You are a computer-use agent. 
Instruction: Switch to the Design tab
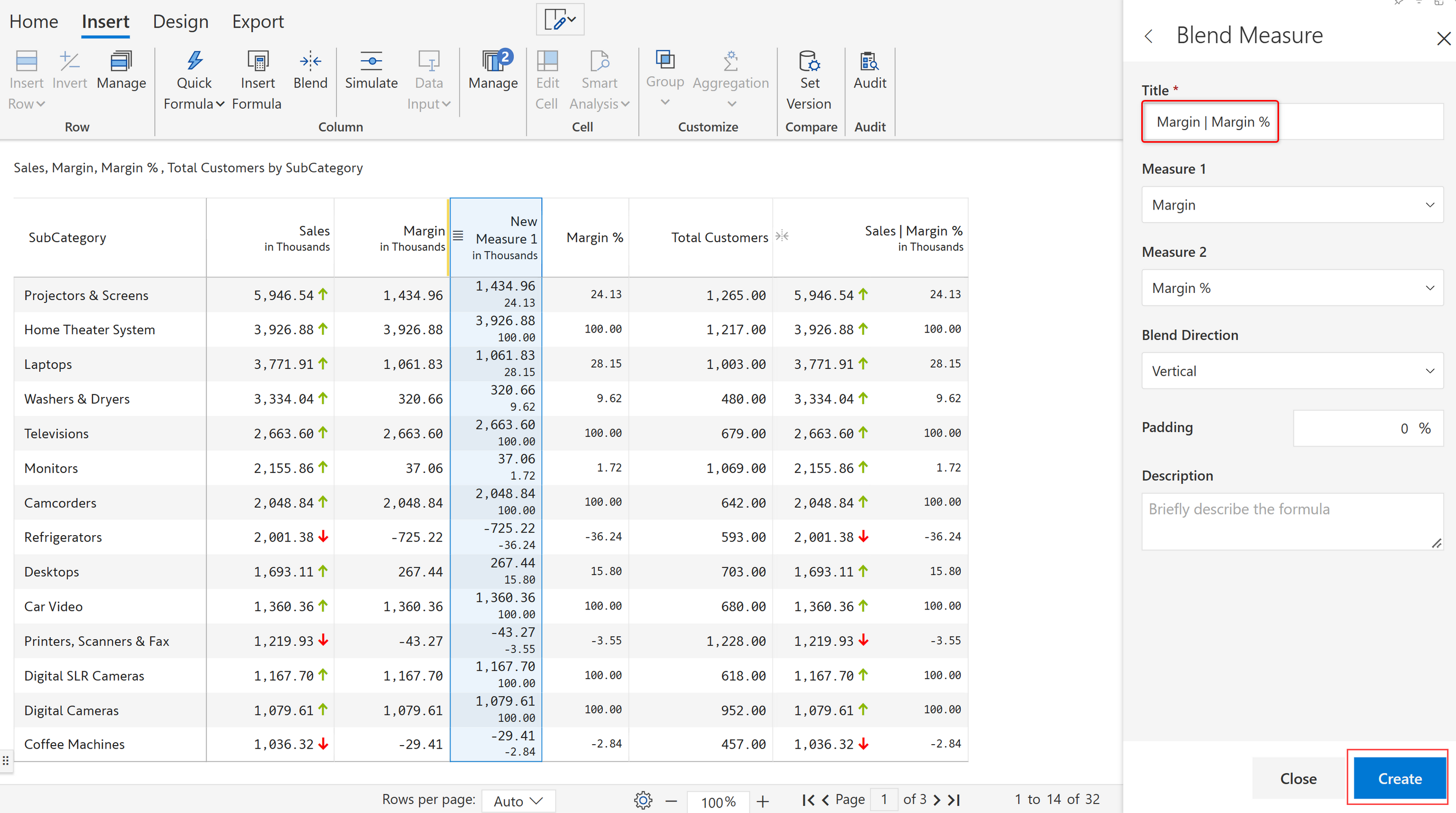point(180,22)
